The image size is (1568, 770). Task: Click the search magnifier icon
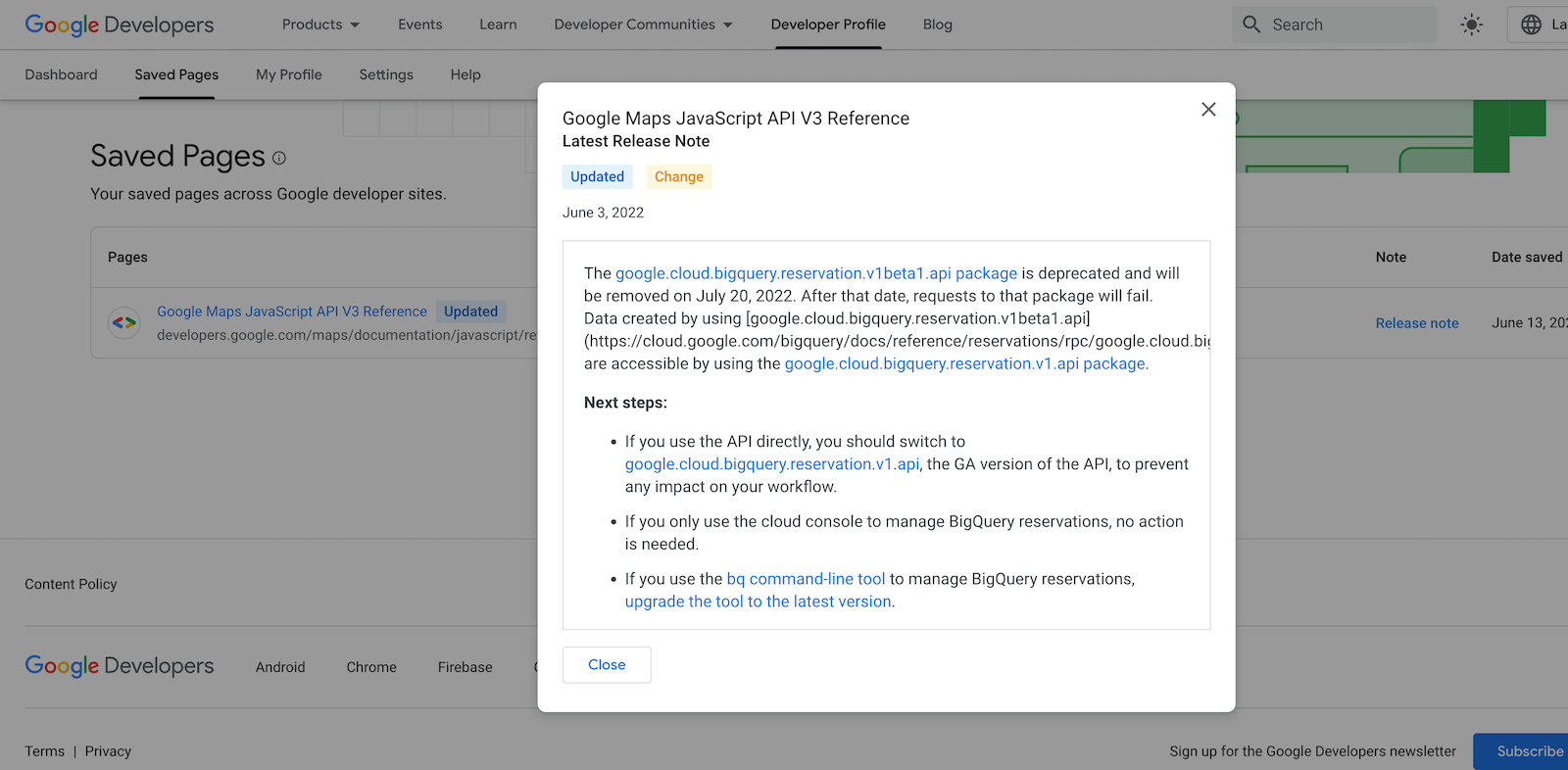click(x=1251, y=25)
